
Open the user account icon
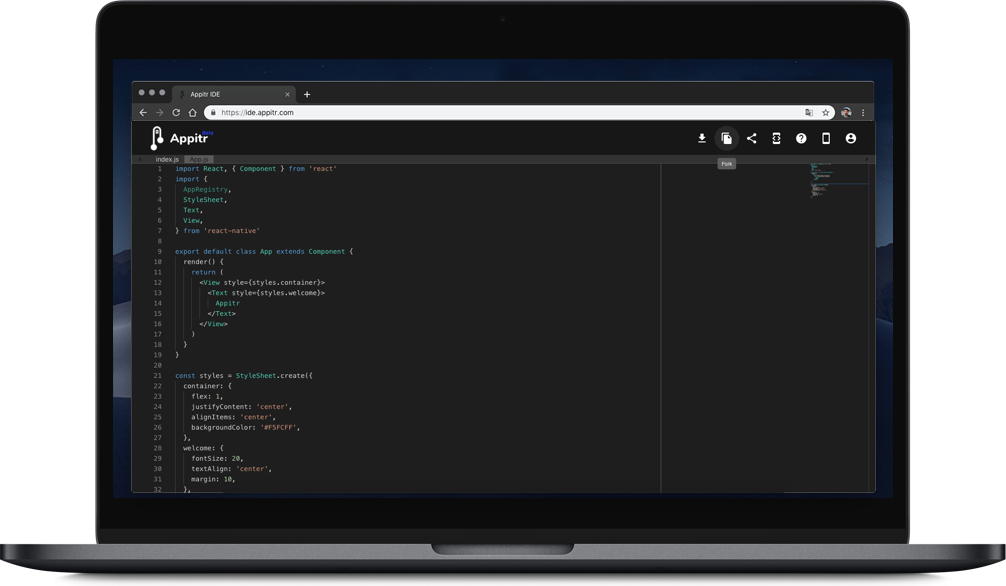tap(851, 138)
